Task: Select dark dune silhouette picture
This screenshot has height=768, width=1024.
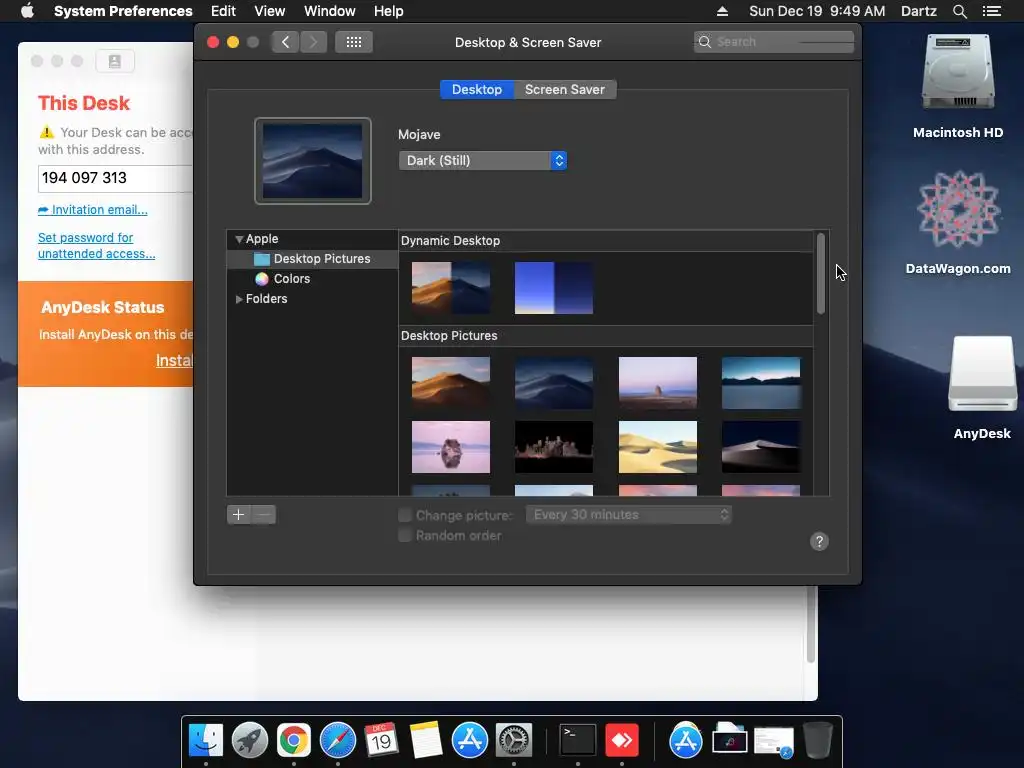Action: (x=761, y=447)
